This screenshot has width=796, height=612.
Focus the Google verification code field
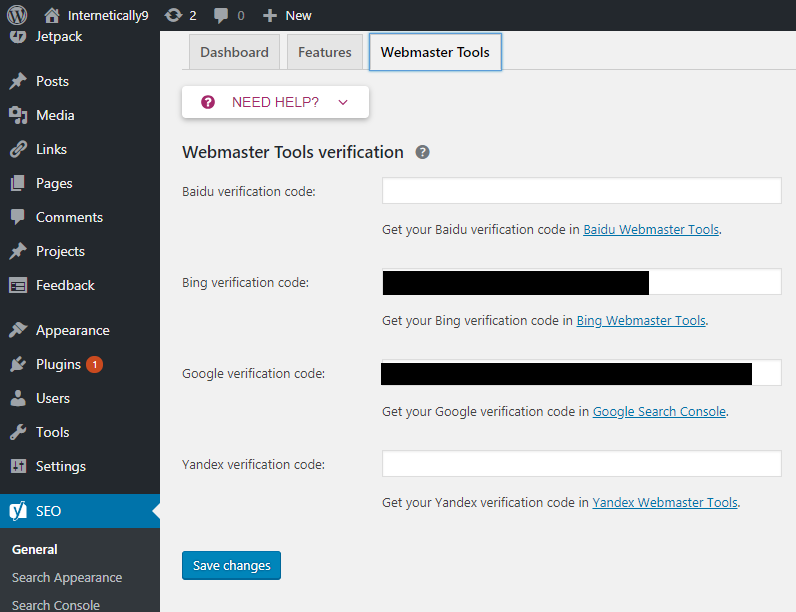point(582,372)
